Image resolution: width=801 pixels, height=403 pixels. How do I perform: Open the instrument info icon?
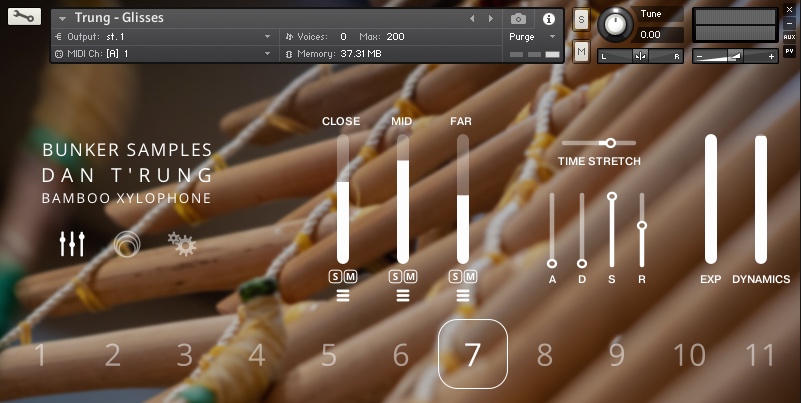pos(548,18)
